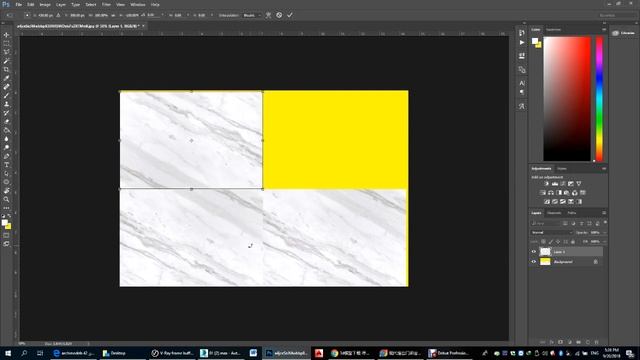The height and width of the screenshot is (360, 640).
Task: Add a Brightness/Contrast adjustment
Action: tap(547, 184)
